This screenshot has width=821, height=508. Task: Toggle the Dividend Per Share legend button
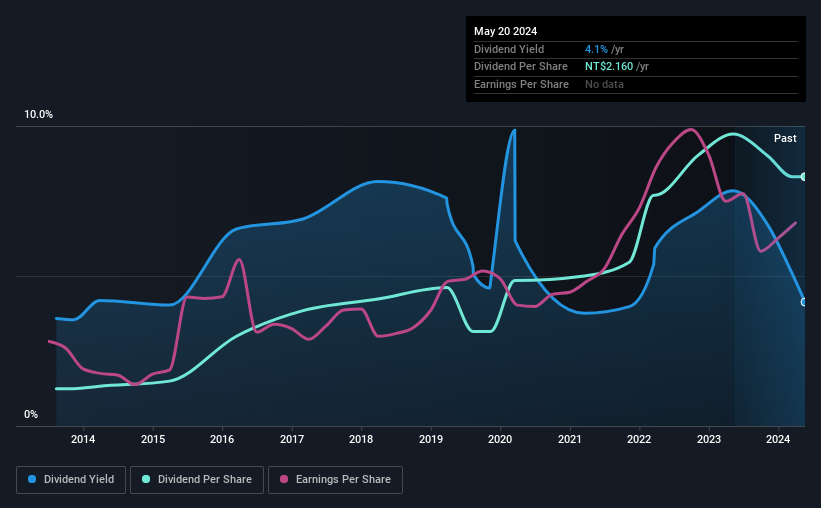[197, 480]
